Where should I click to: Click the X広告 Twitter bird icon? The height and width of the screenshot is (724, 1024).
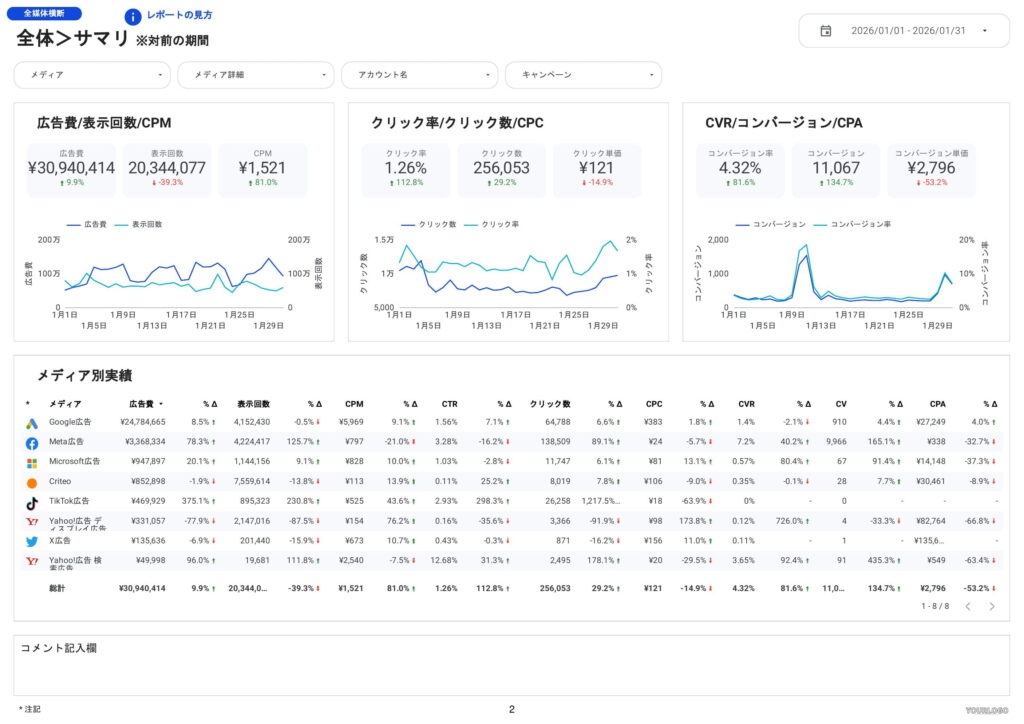point(32,541)
